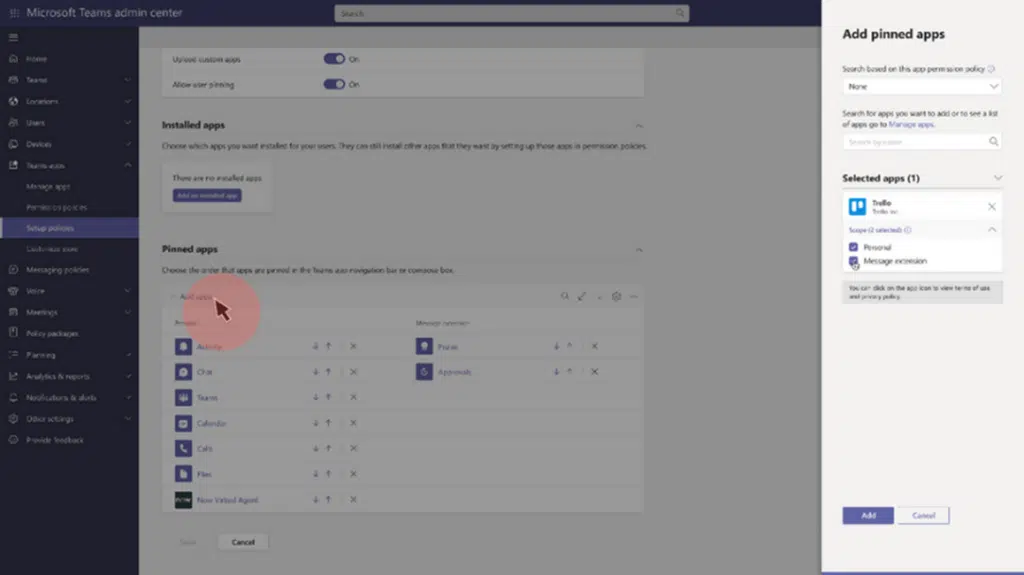Move Approvals message extension down
Viewport: 1024px width, 575px height.
pos(556,372)
